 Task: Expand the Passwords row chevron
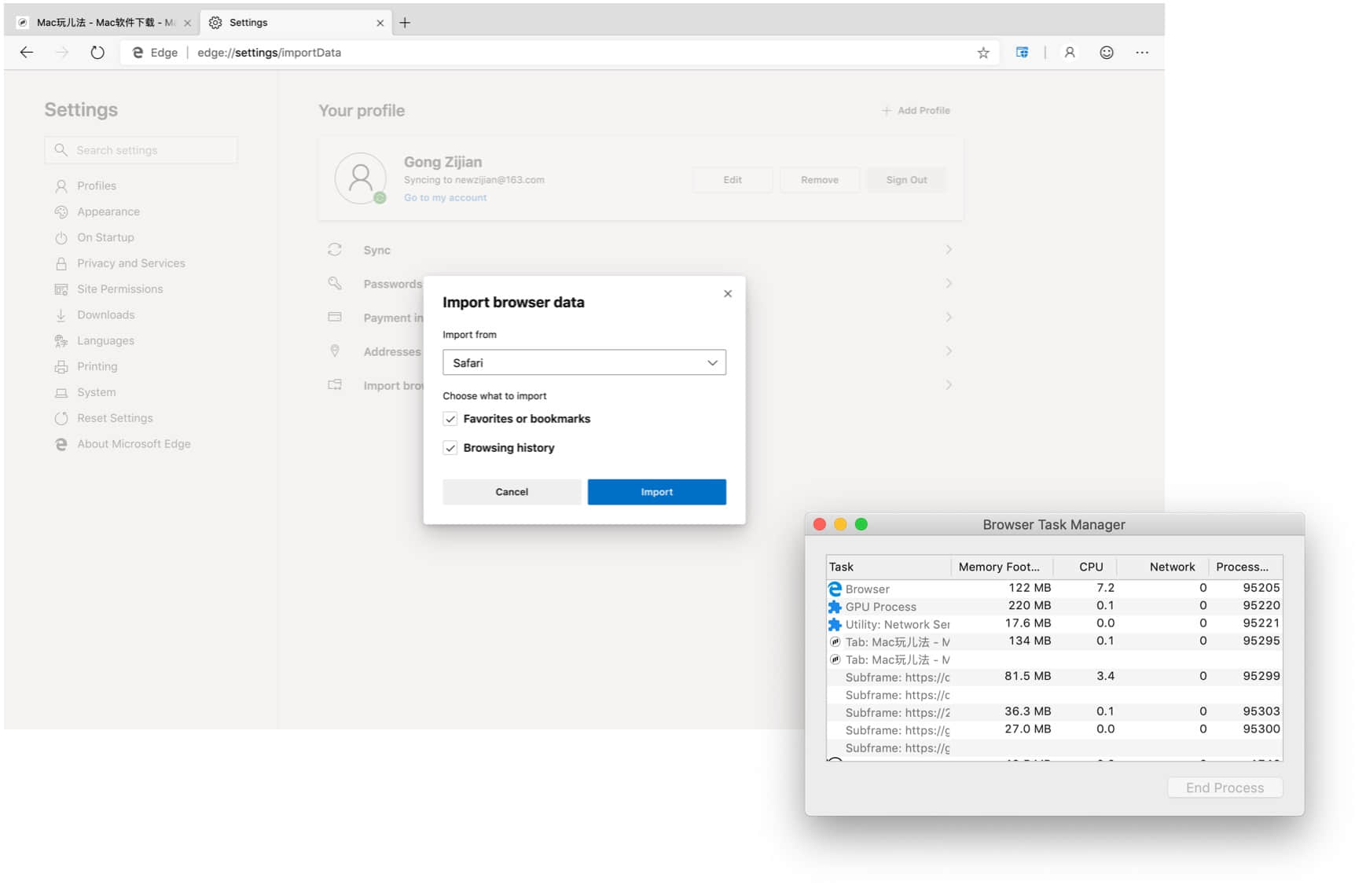click(949, 284)
